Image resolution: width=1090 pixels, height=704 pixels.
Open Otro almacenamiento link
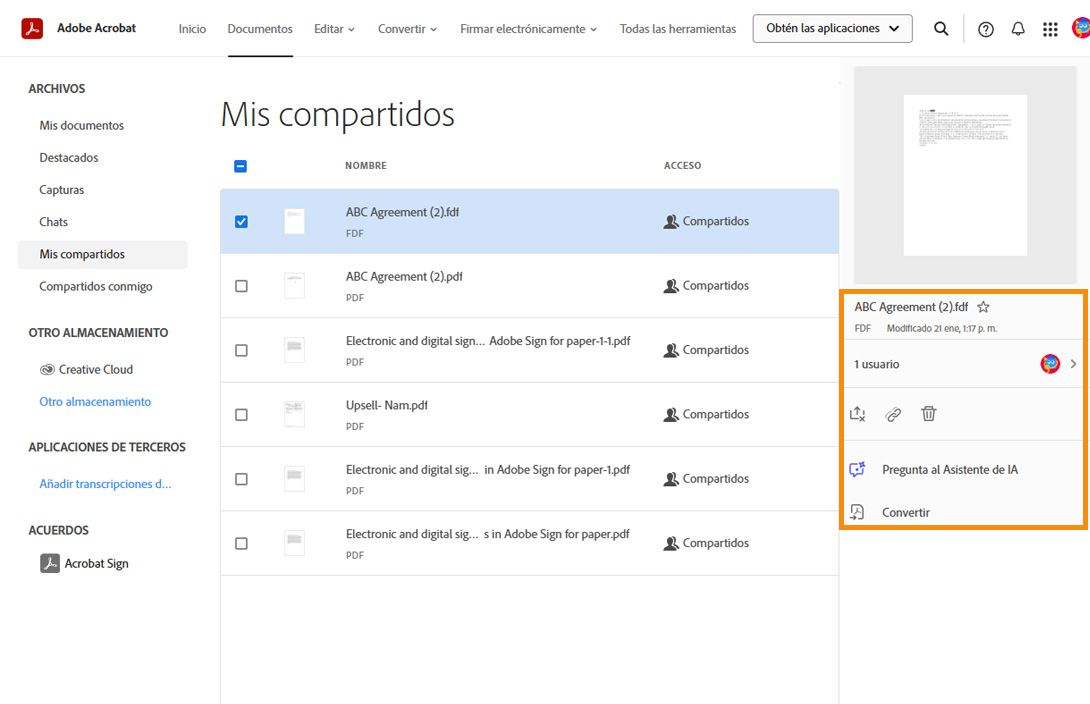coord(95,401)
